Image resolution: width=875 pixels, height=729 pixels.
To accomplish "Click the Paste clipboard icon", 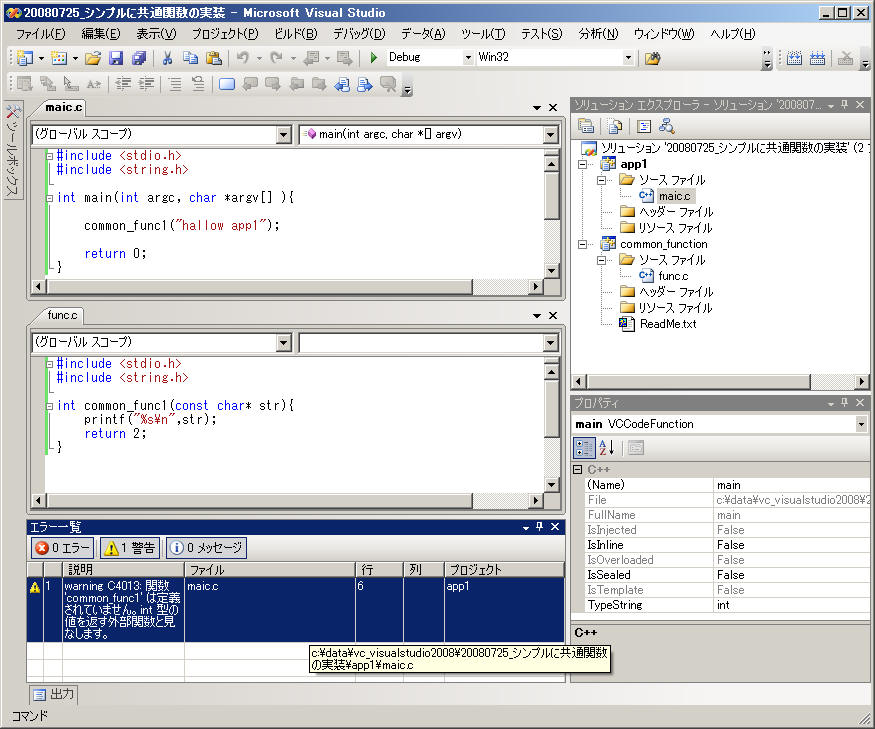I will click(x=212, y=58).
